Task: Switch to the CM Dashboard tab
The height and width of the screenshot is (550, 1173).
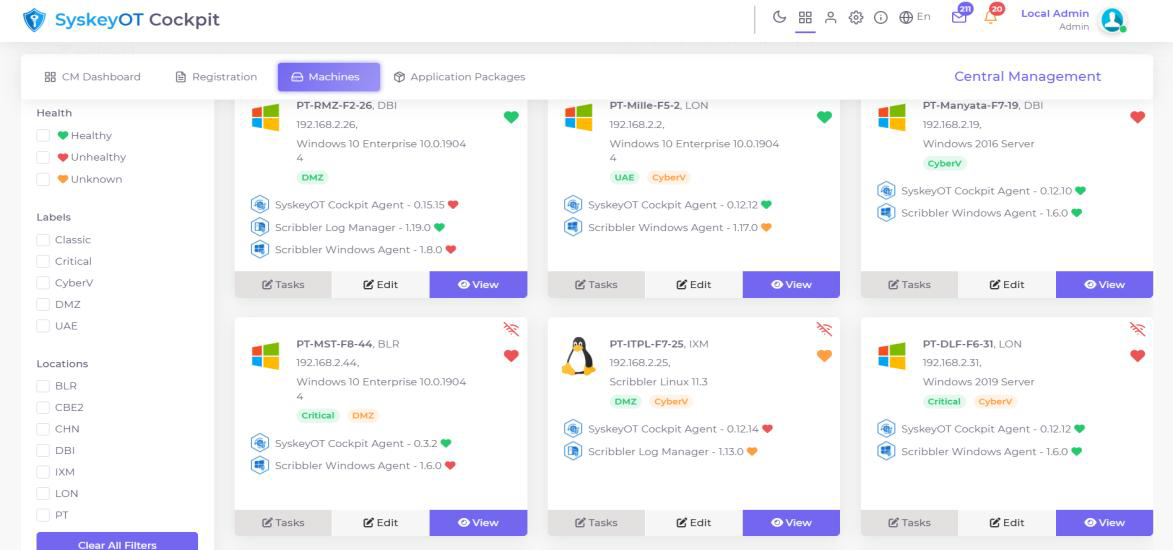Action: (x=92, y=77)
